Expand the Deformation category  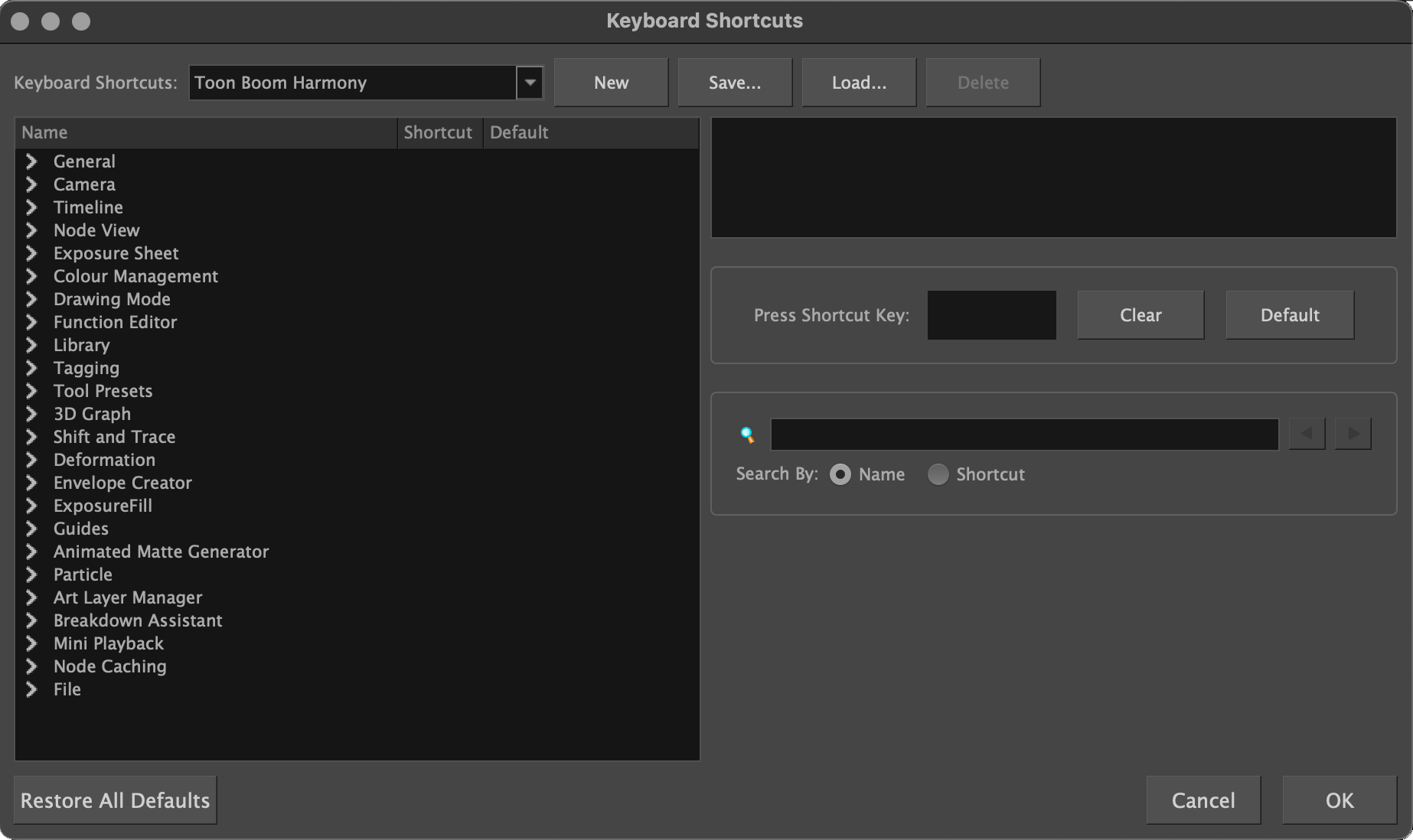point(31,460)
